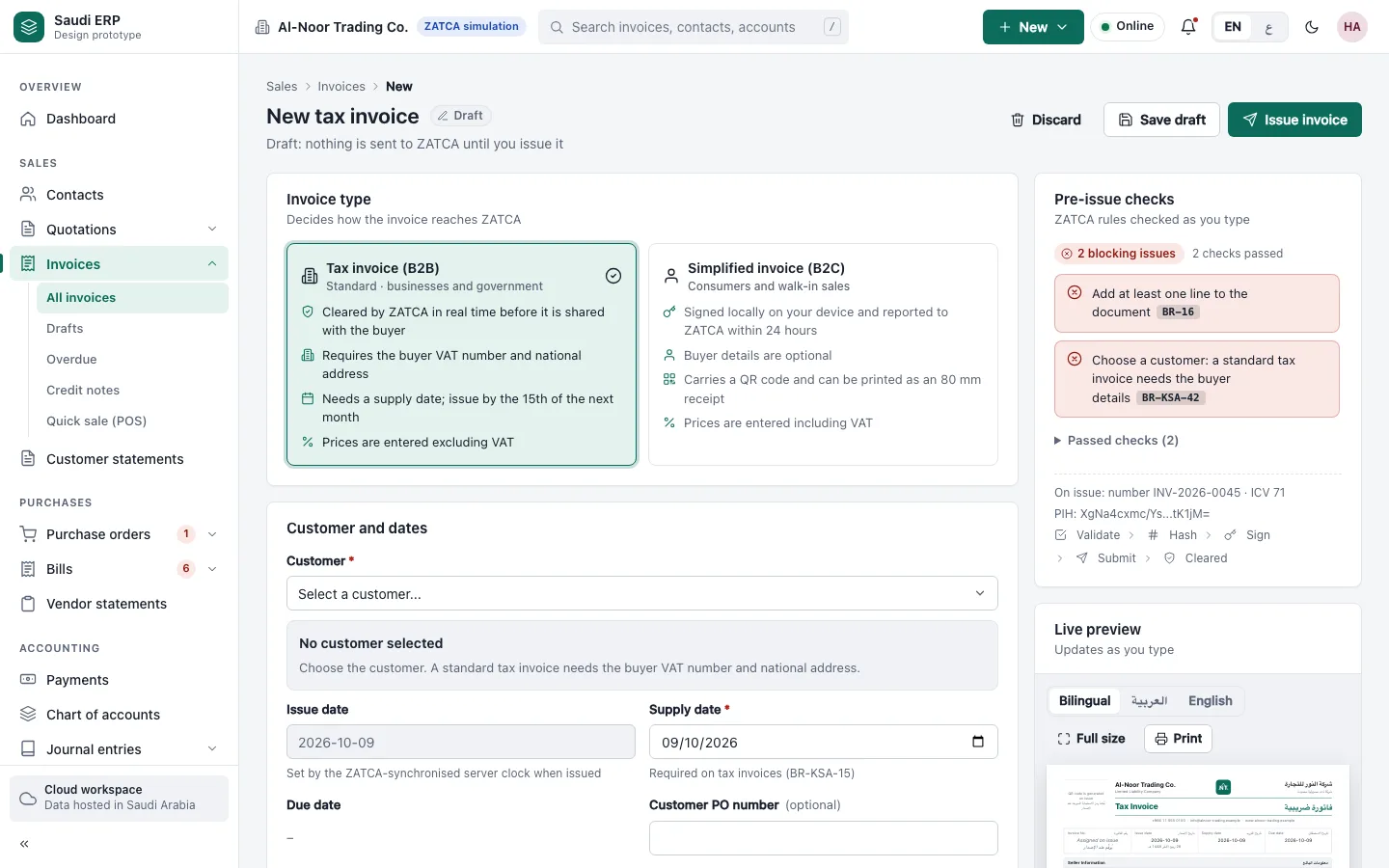Click the Submit step paper plane icon
Image resolution: width=1389 pixels, height=868 pixels.
(1082, 558)
